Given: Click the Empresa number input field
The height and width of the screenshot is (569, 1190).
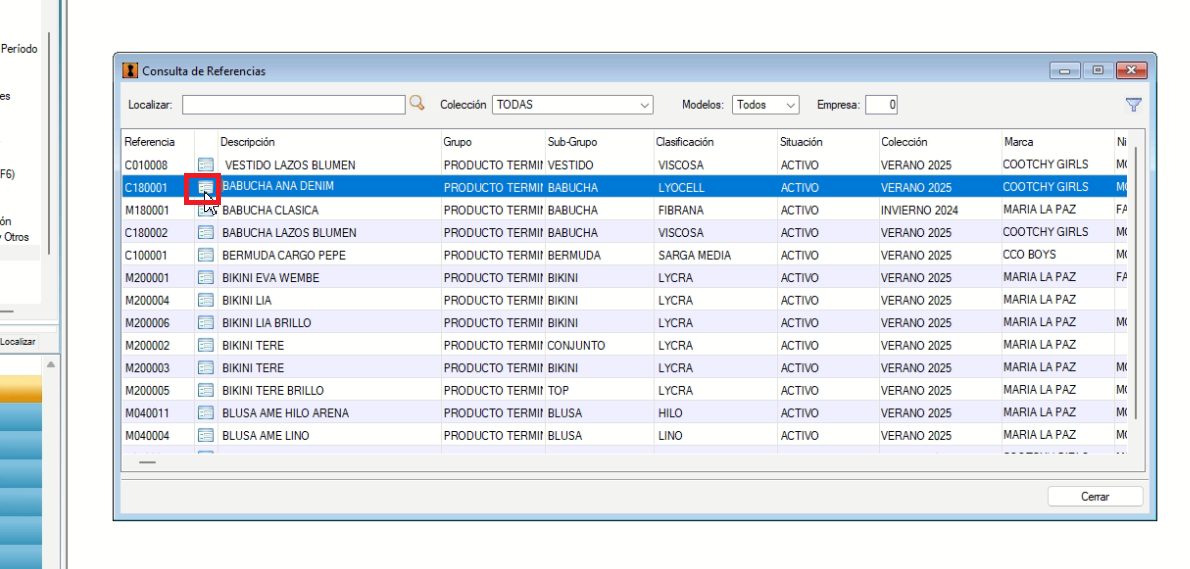Looking at the screenshot, I should click(882, 105).
